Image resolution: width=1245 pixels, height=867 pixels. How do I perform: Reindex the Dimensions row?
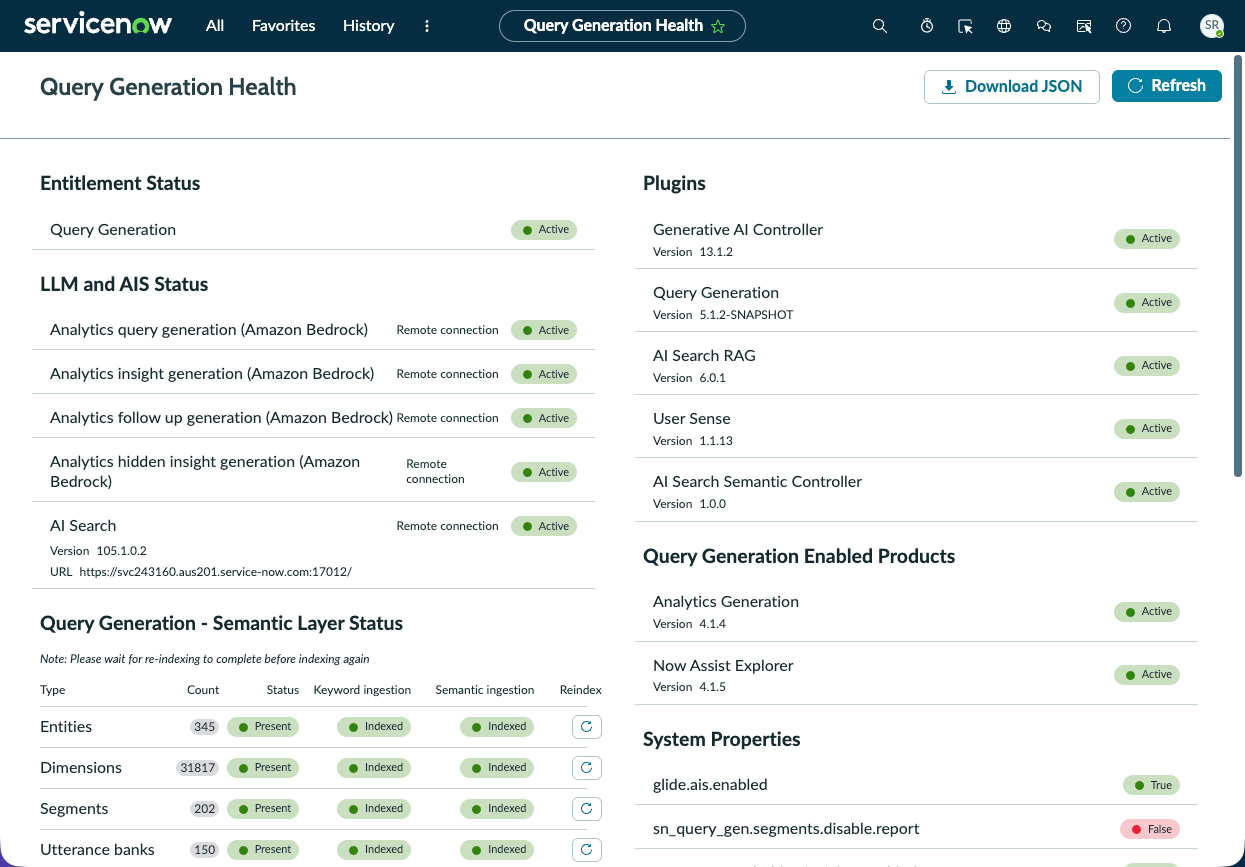pos(587,768)
